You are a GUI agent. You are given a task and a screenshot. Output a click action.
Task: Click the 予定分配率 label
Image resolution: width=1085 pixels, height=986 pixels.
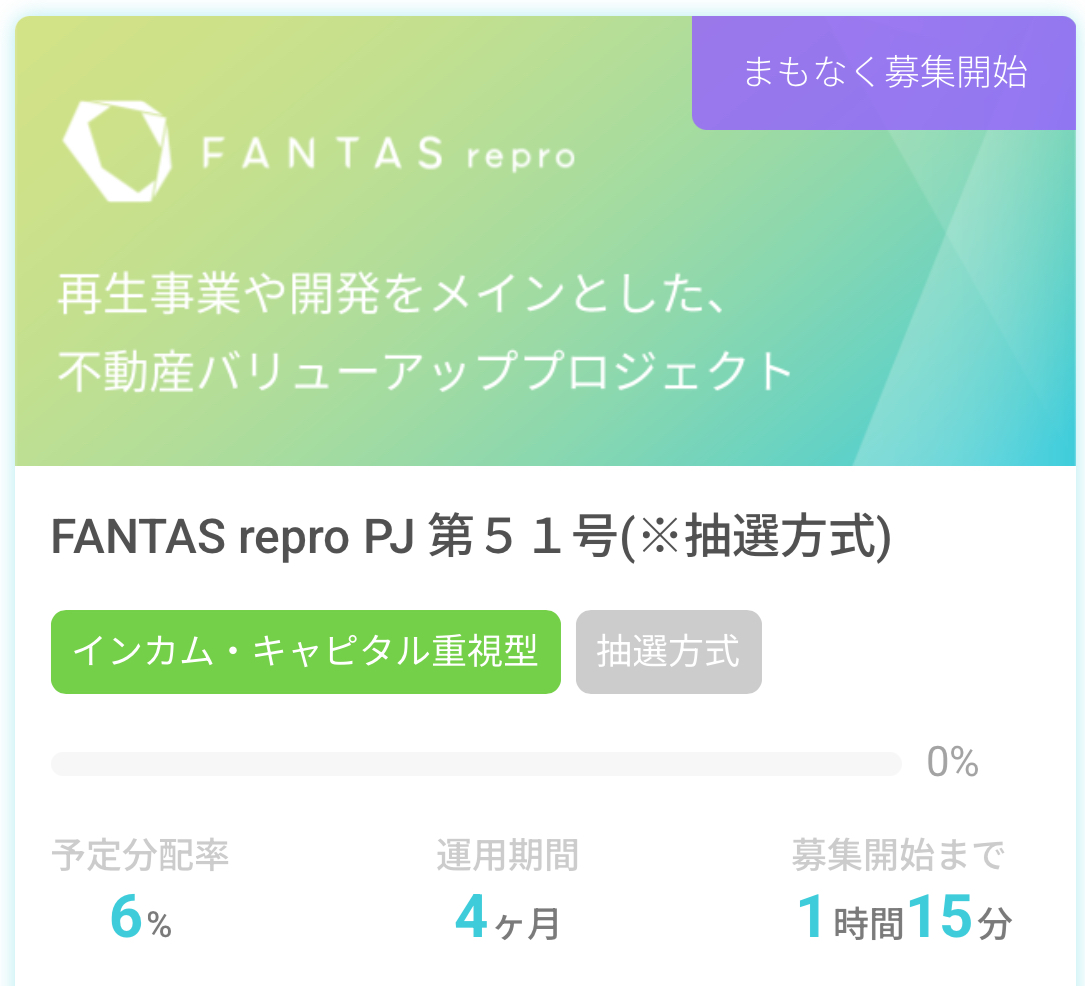point(140,855)
